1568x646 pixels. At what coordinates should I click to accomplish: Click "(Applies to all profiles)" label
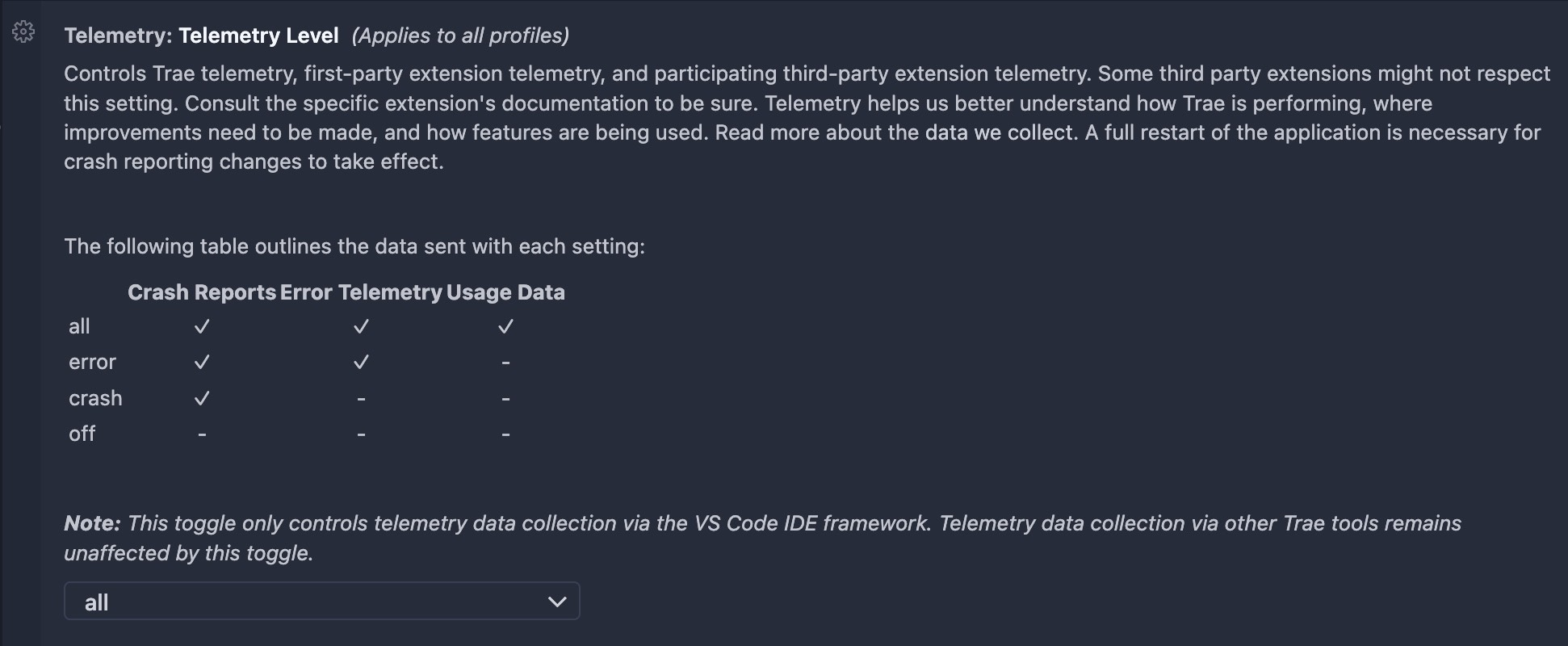coord(460,36)
